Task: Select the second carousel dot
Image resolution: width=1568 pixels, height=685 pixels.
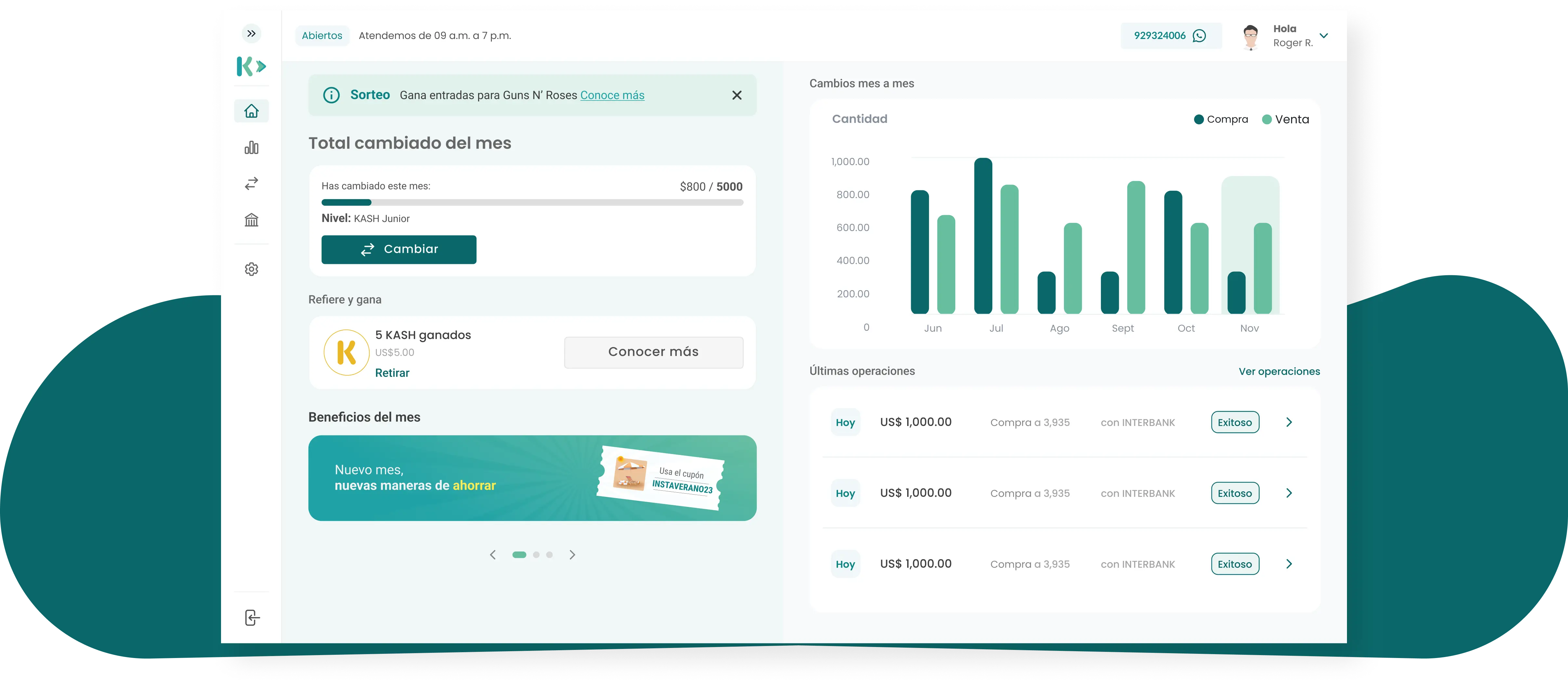Action: point(536,555)
